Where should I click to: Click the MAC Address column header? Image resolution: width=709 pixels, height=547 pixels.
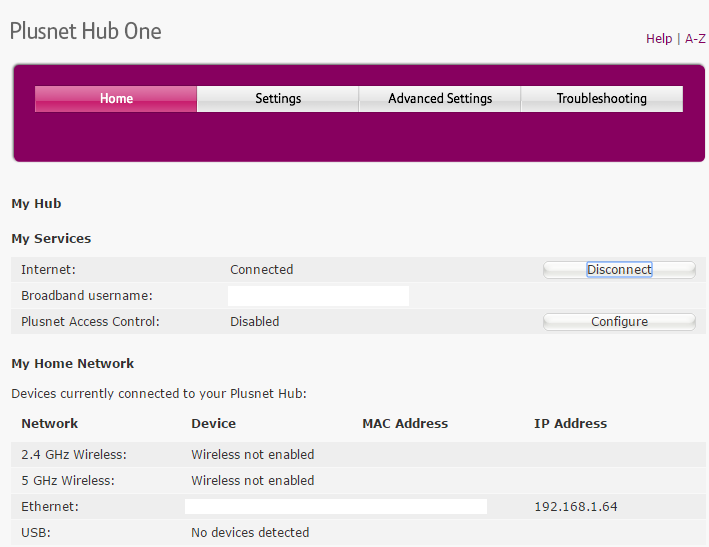405,424
